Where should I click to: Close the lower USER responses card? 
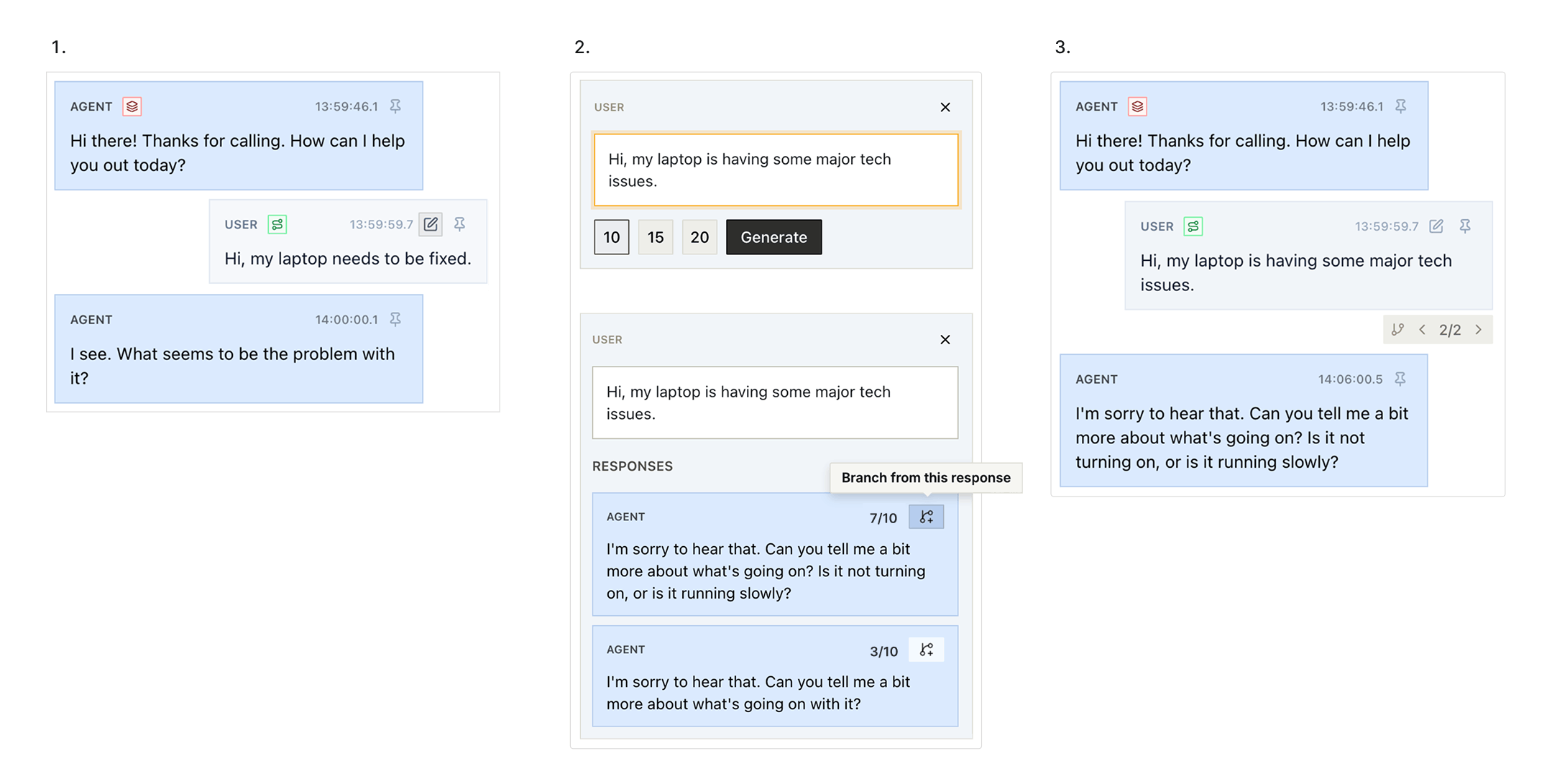click(x=945, y=339)
